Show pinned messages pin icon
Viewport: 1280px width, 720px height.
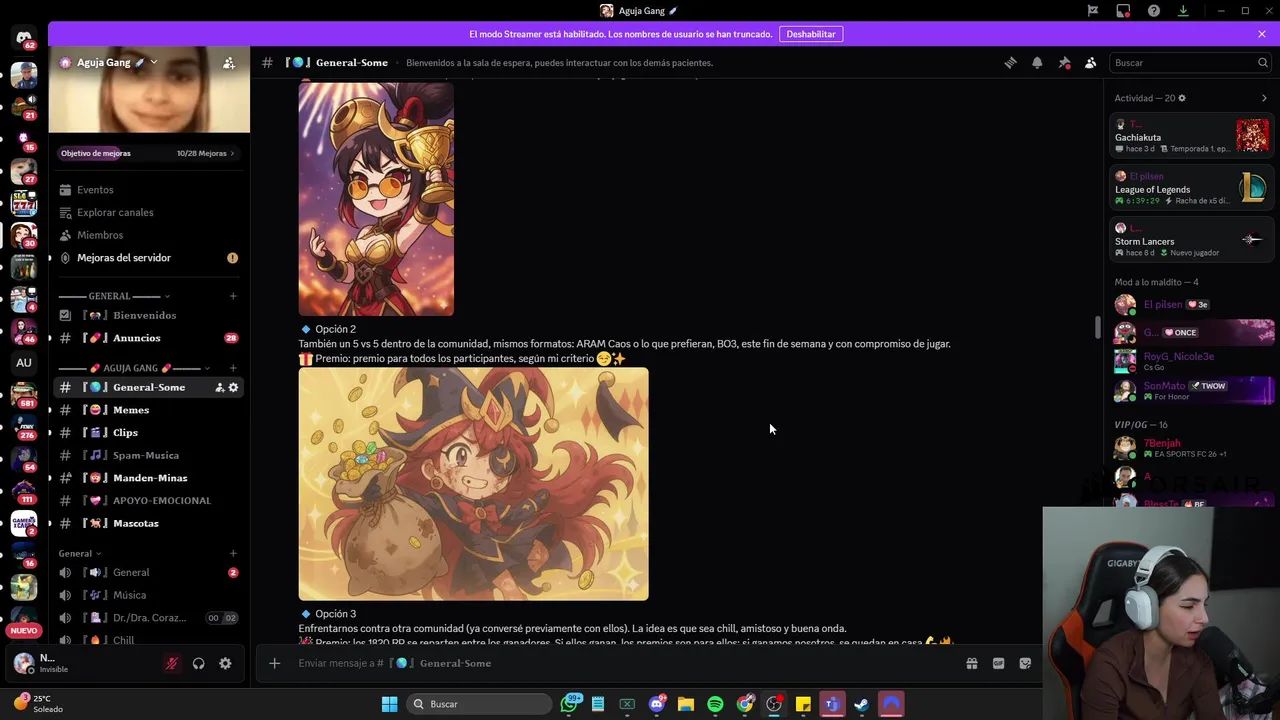click(1064, 62)
